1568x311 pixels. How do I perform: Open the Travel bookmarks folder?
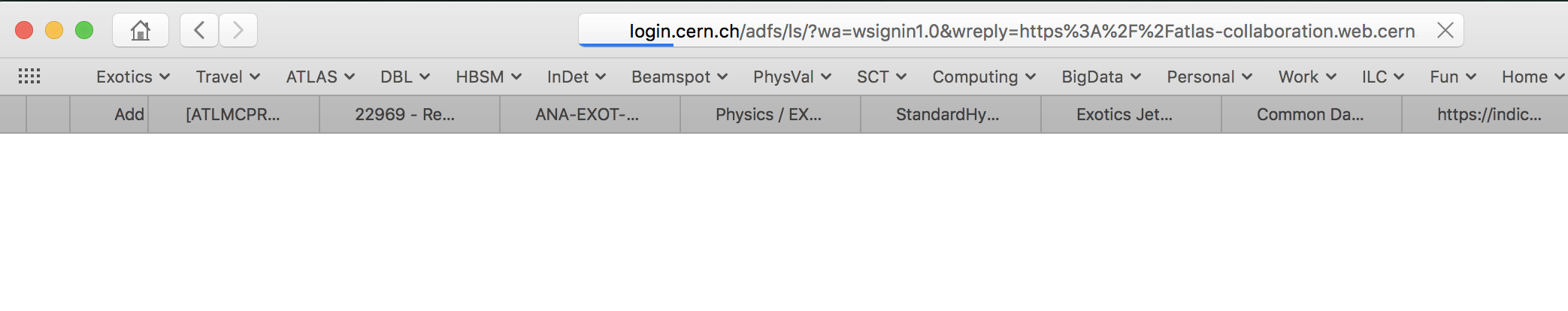(x=228, y=77)
